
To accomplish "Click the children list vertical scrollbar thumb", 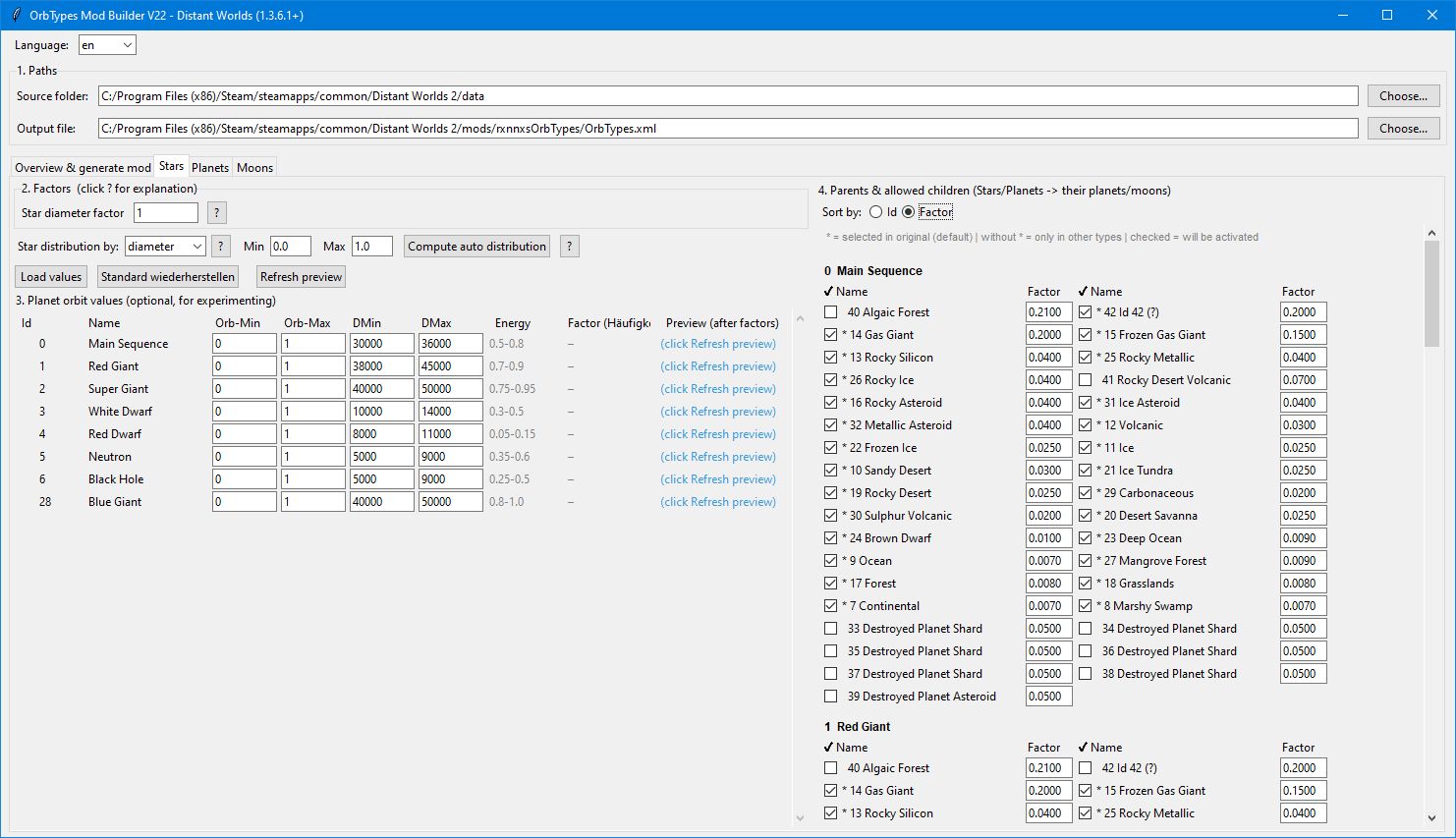I will (1431, 294).
